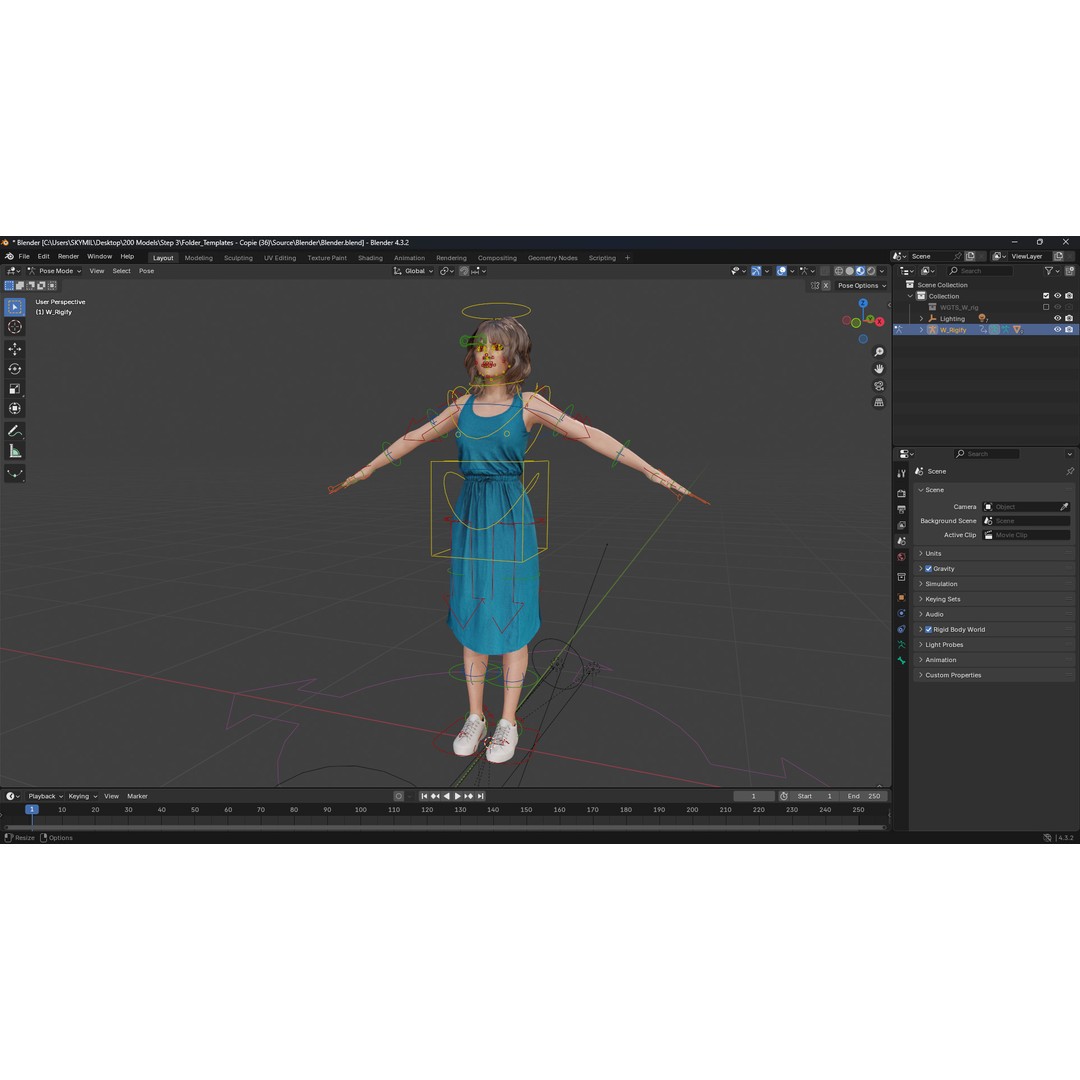Open the View Layer properties tab
1080x1080 pixels.
(x=901, y=525)
